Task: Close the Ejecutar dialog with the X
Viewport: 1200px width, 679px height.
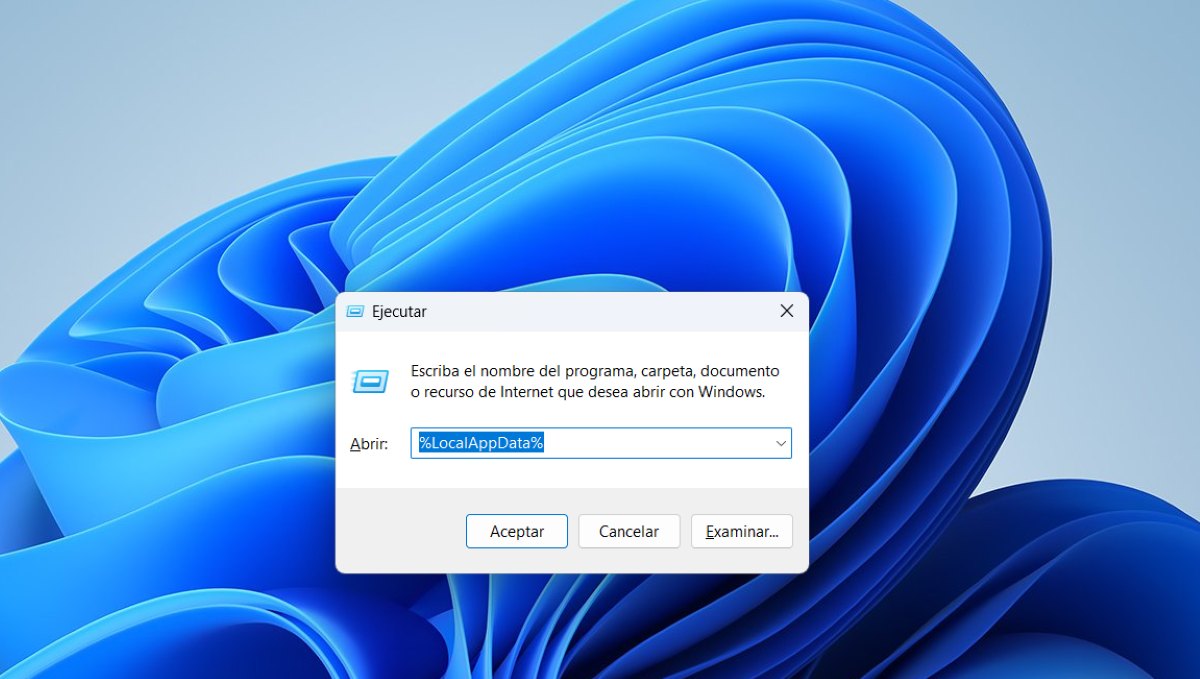Action: coord(787,311)
